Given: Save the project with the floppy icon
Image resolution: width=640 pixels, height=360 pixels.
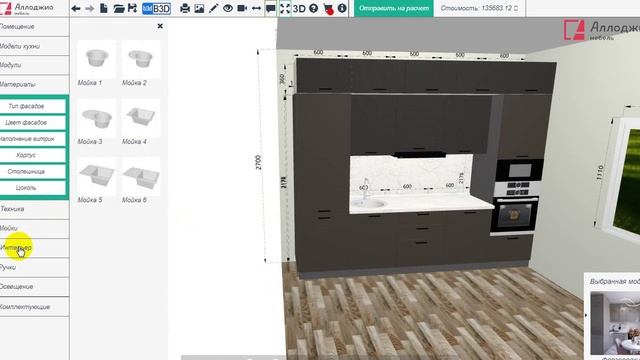Looking at the screenshot, I should click(x=132, y=8).
